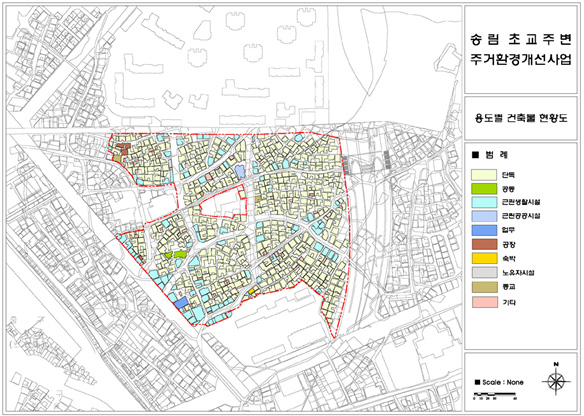The height and width of the screenshot is (416, 584).
Task: Click the small yellow 숙박 building on map
Action: 251,291
